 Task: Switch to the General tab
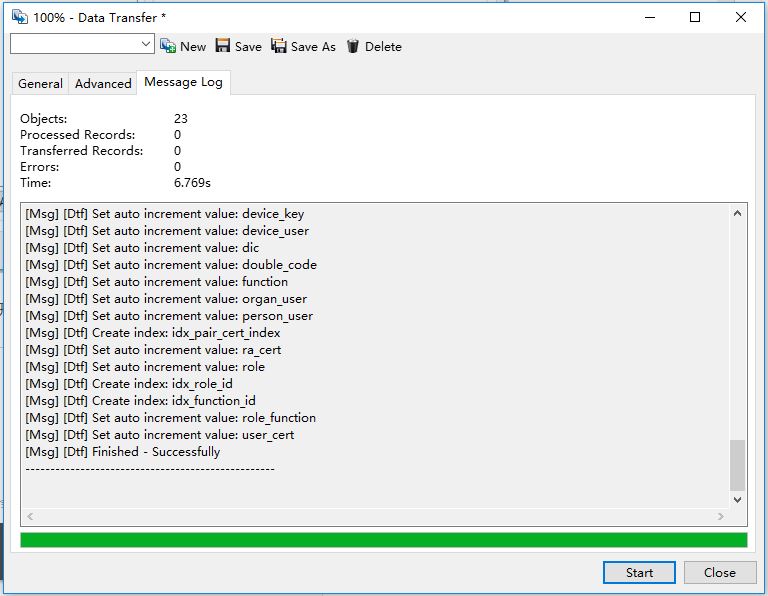tap(40, 84)
